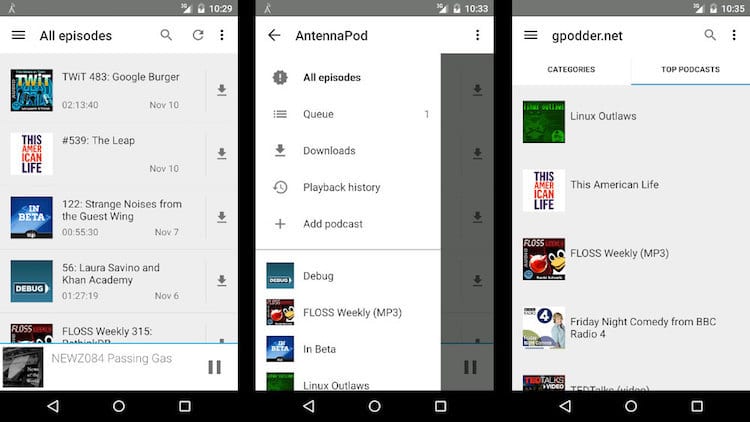The image size is (750, 422).
Task: Tap BBC Radio 4 Friday Night Comedy cover
Action: [544, 328]
